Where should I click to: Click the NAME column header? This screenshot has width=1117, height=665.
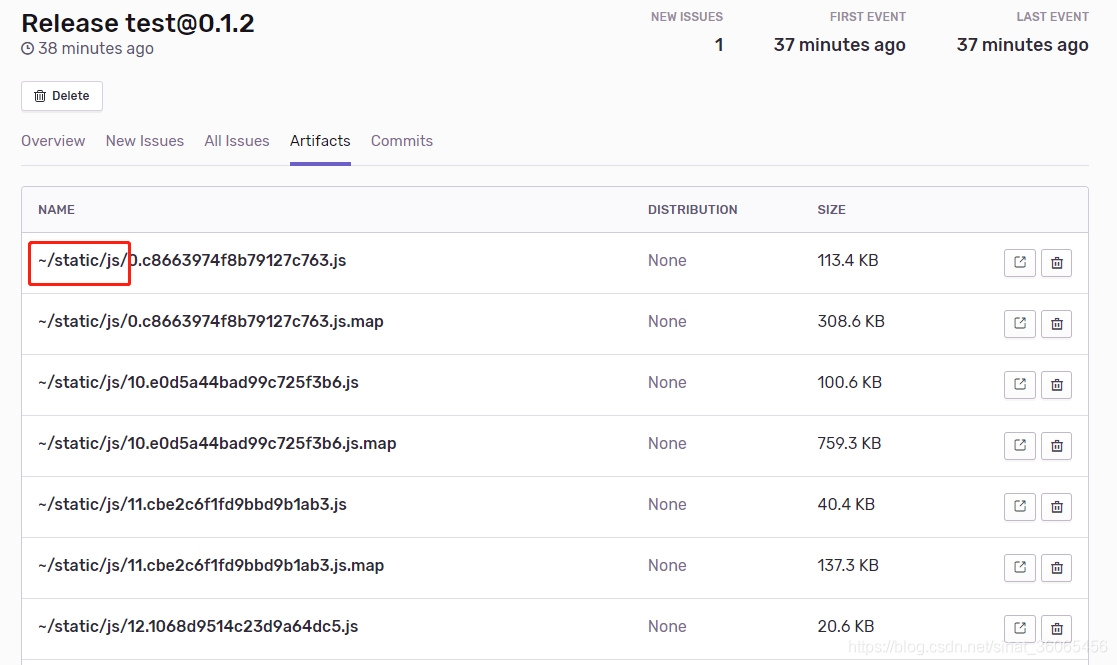coord(56,210)
